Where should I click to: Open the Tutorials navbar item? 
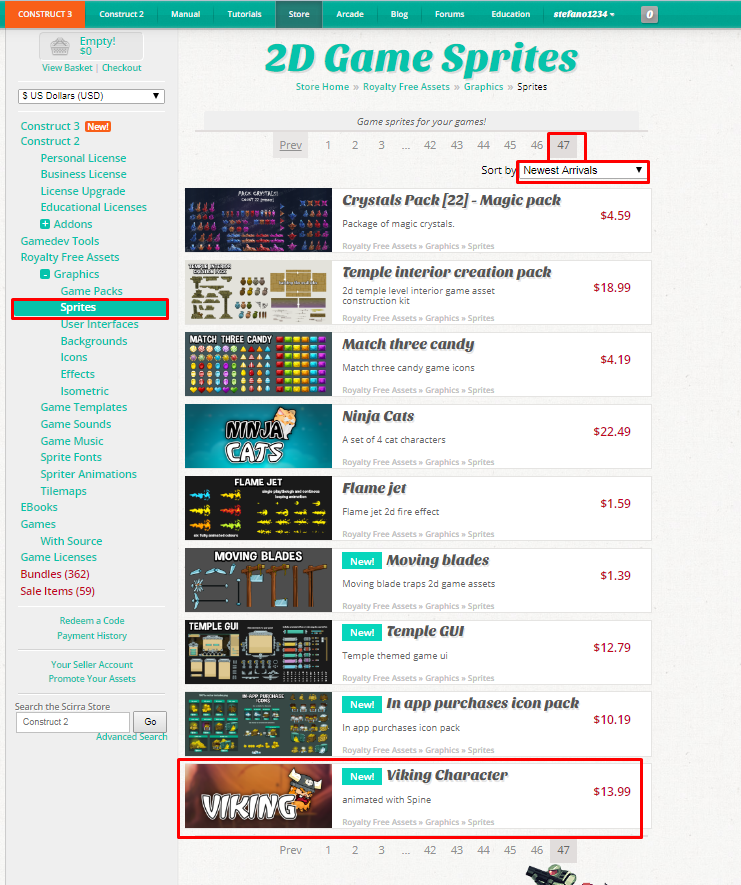tap(244, 14)
